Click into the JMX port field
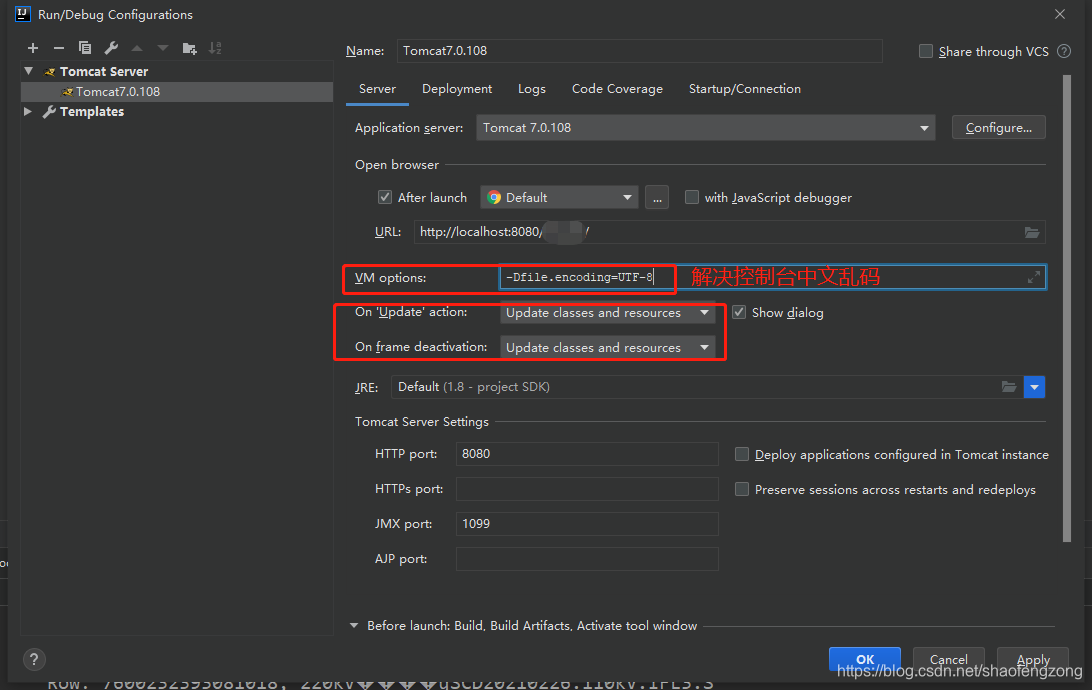This screenshot has width=1092, height=690. (x=587, y=524)
